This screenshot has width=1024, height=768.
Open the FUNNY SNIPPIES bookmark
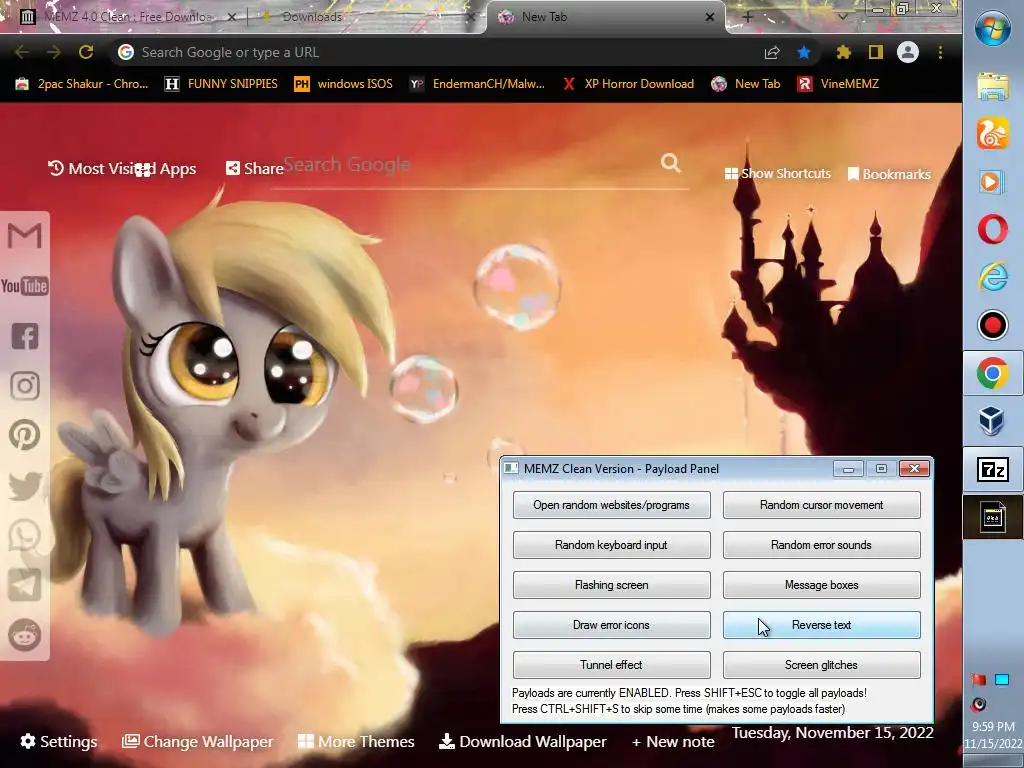(x=221, y=84)
